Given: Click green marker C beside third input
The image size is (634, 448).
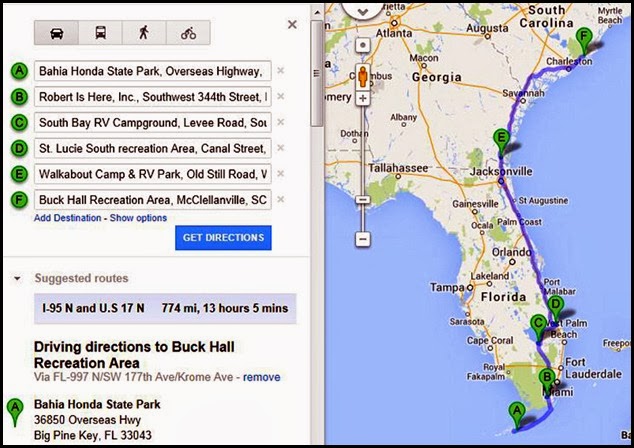Looking at the screenshot, I should pyautogui.click(x=19, y=123).
